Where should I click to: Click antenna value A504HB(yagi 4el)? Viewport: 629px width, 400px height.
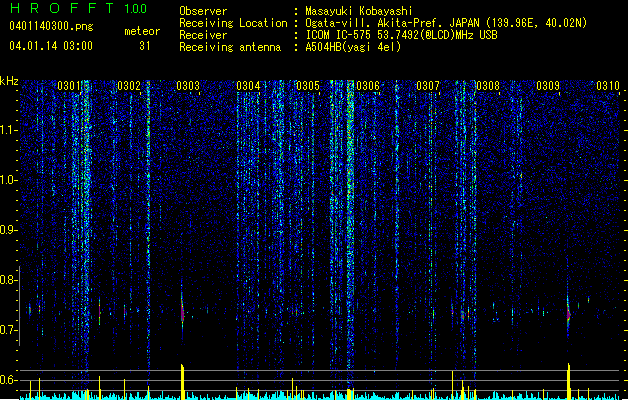353,47
